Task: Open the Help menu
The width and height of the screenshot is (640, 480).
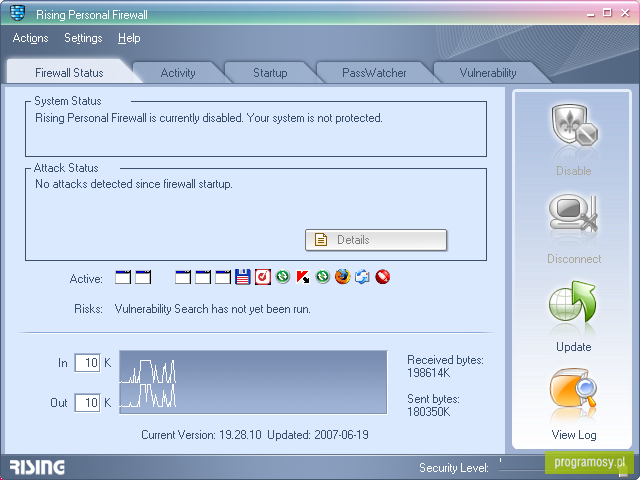Action: [x=129, y=38]
